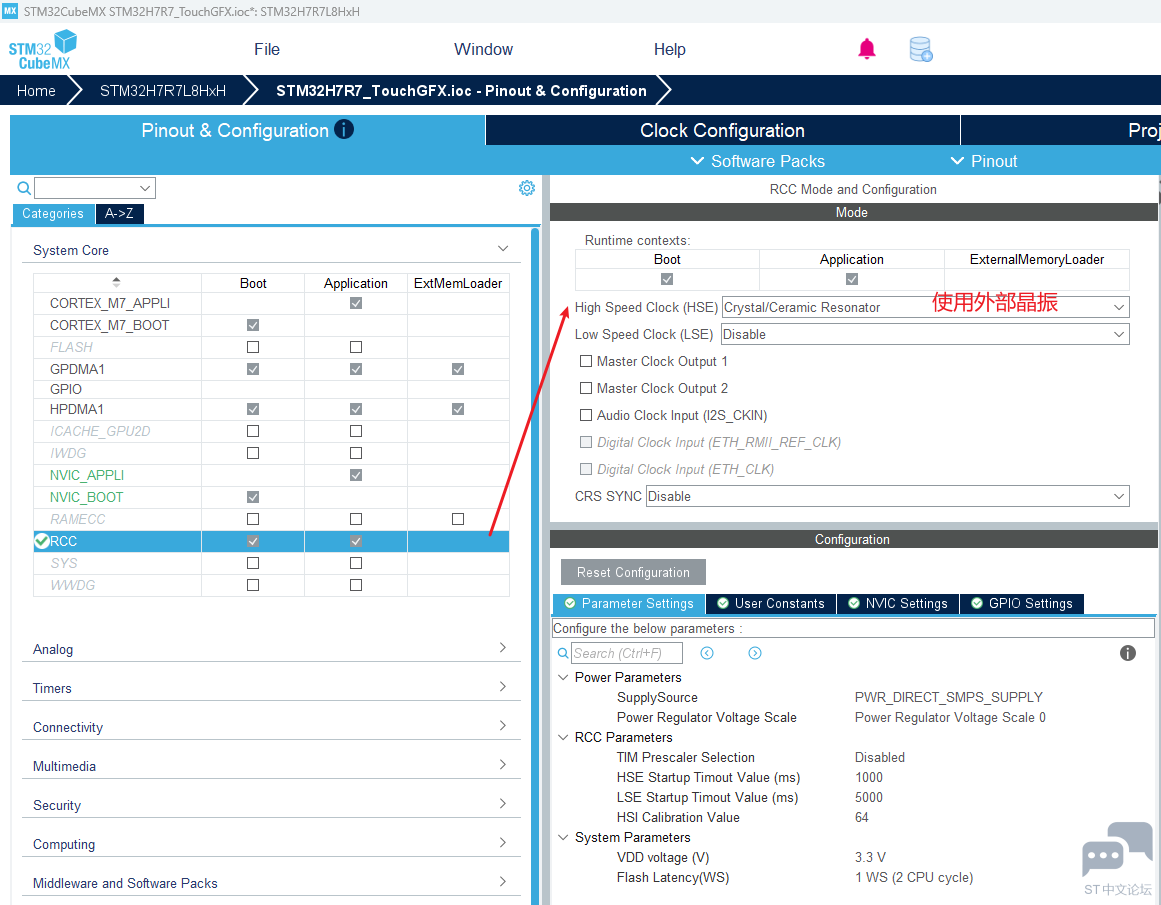This screenshot has width=1161, height=905.
Task: Go to next search result arrow
Action: click(755, 653)
